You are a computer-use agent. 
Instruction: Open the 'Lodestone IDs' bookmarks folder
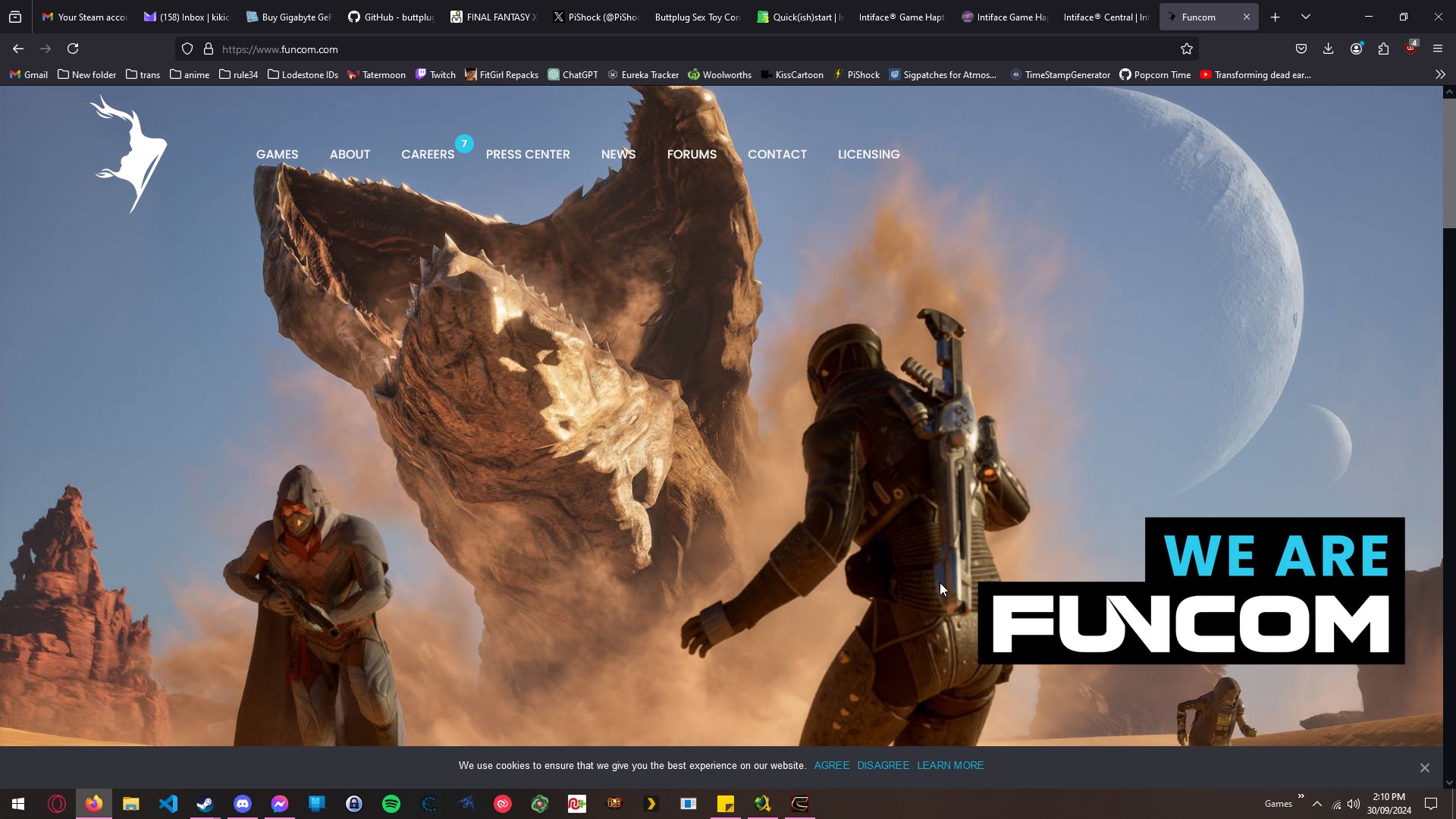(303, 74)
